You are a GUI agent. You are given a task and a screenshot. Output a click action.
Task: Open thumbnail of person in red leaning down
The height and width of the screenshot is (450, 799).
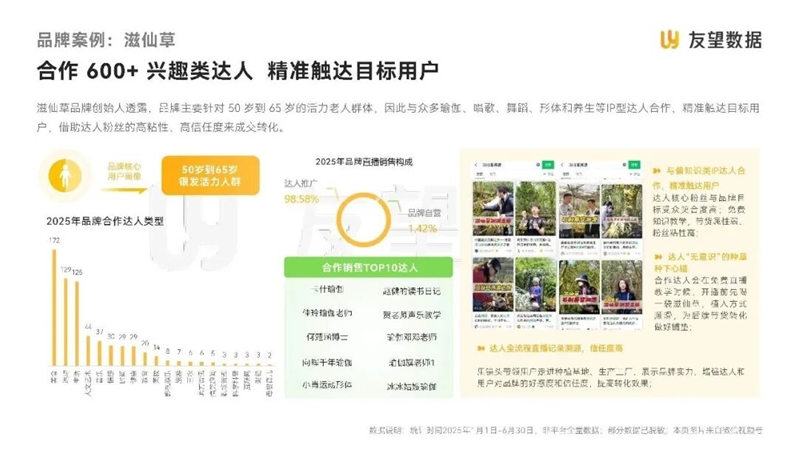click(x=493, y=285)
